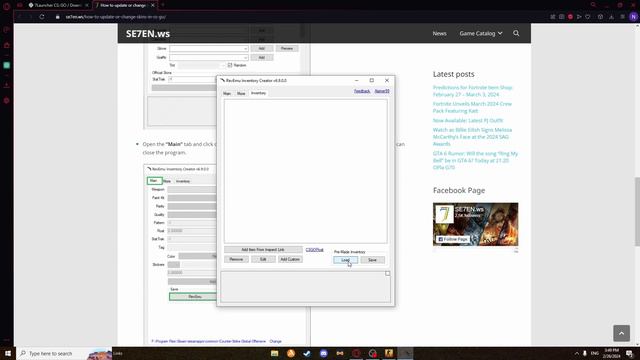Open File Explorer from the taskbar
Image resolution: width=640 pixels, height=360 pixels.
point(274,353)
